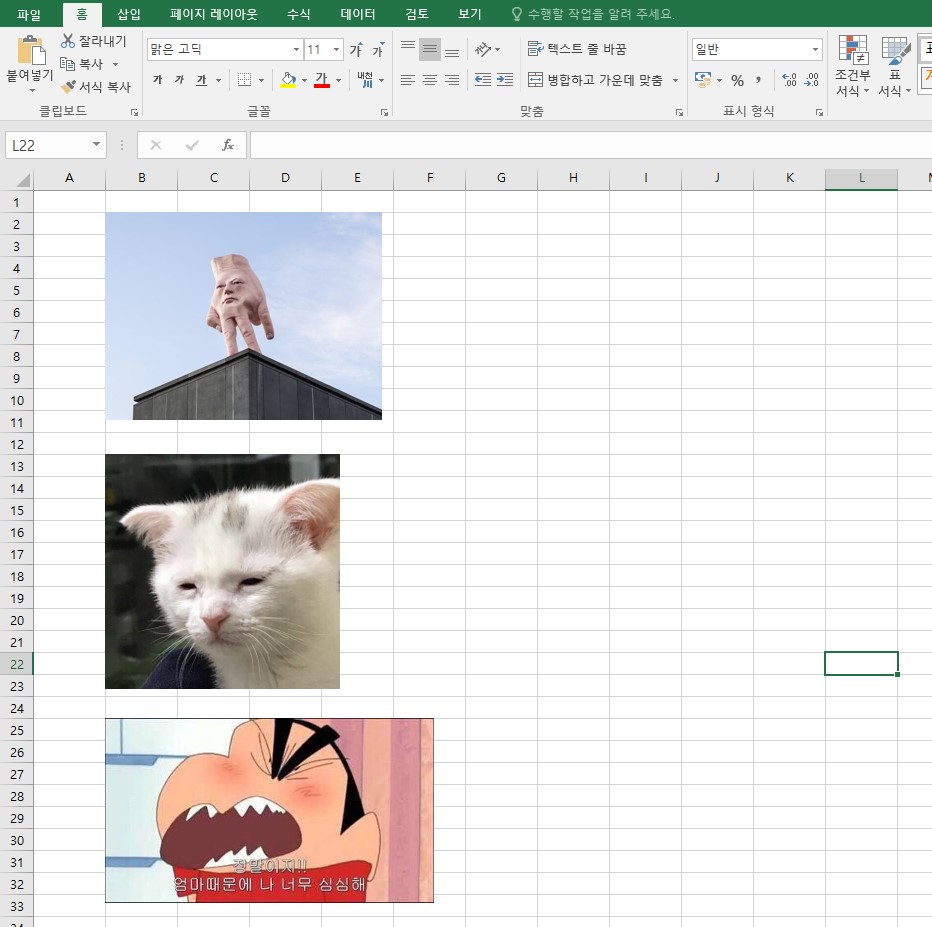Toggle center text horizontally
The width and height of the screenshot is (932, 927).
(x=430, y=80)
